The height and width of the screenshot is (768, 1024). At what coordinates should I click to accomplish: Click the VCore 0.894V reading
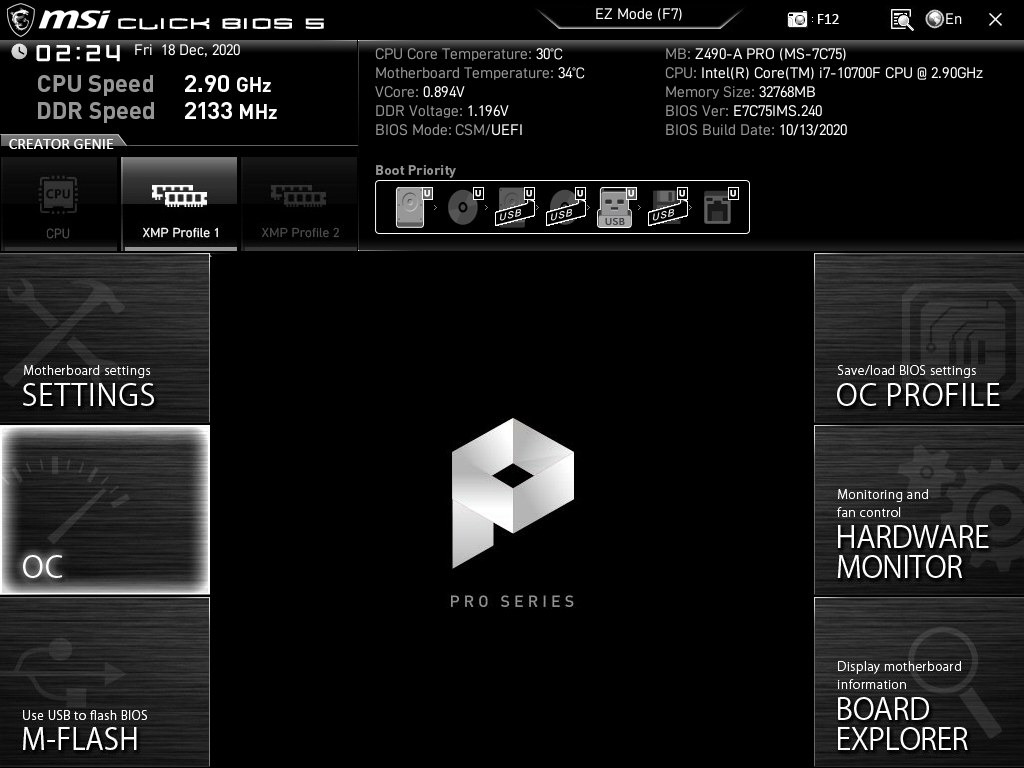click(420, 92)
